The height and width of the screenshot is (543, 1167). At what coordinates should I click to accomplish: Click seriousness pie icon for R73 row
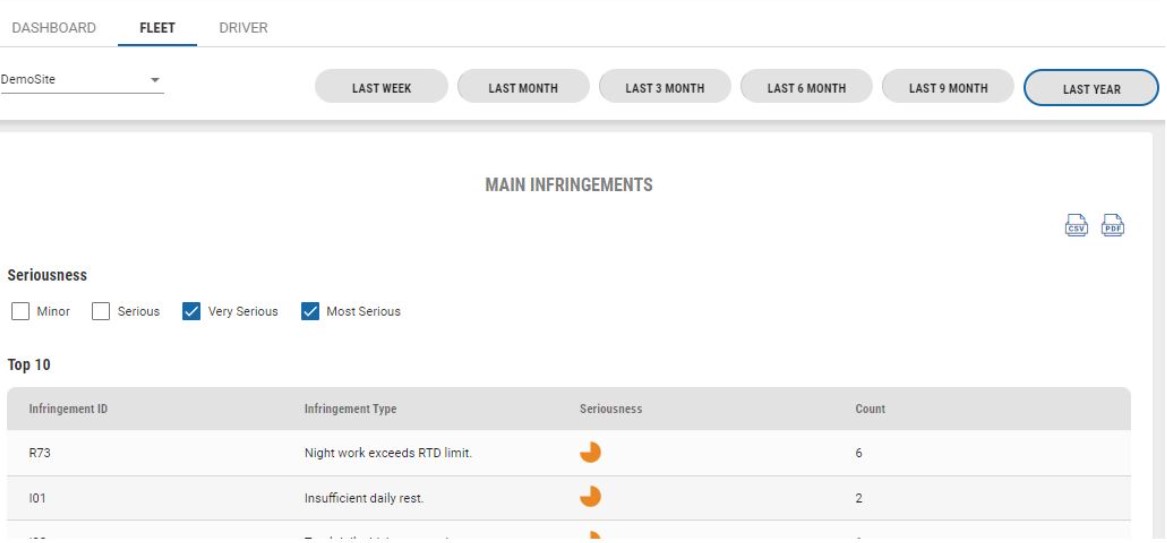pyautogui.click(x=590, y=452)
